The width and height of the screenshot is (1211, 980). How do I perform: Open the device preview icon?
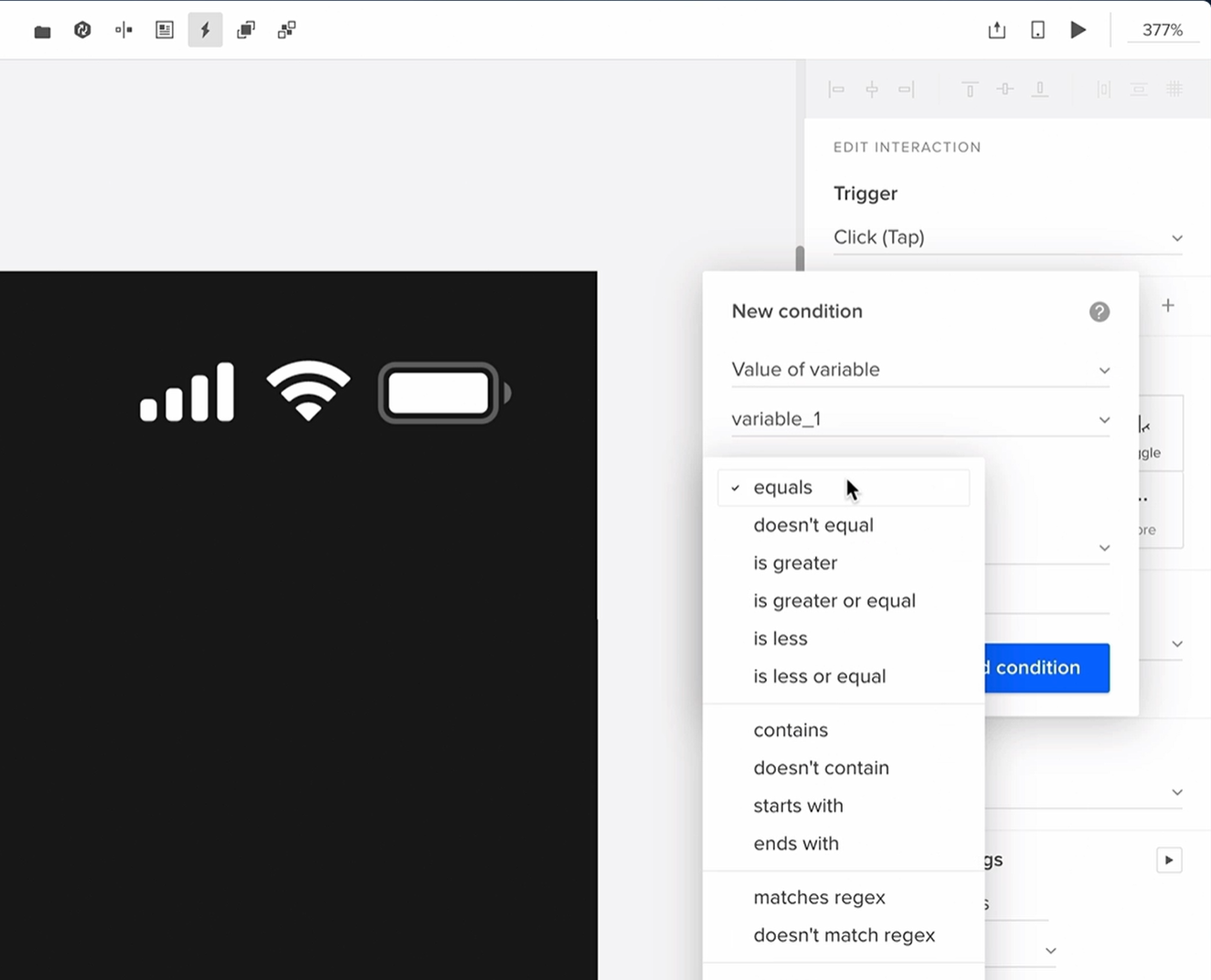coord(1037,30)
